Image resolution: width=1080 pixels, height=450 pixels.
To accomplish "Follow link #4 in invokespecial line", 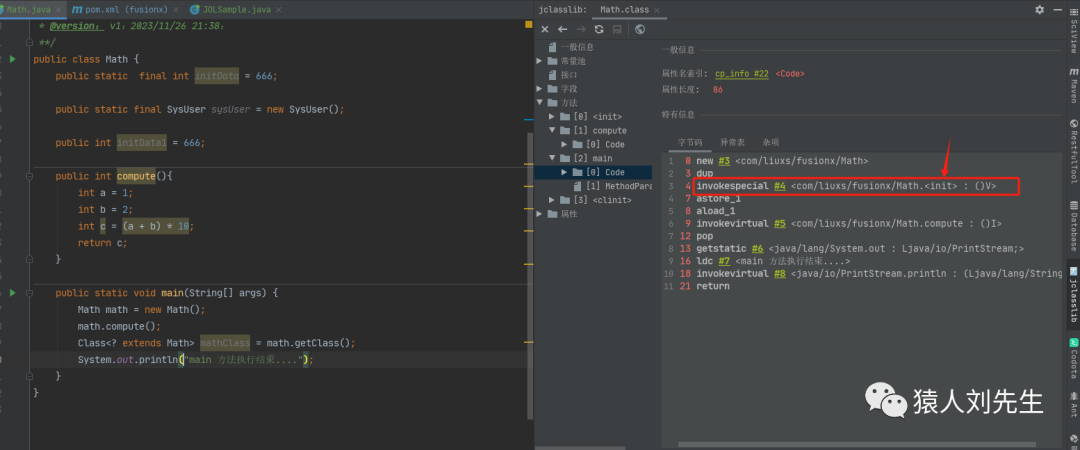I will click(x=778, y=186).
